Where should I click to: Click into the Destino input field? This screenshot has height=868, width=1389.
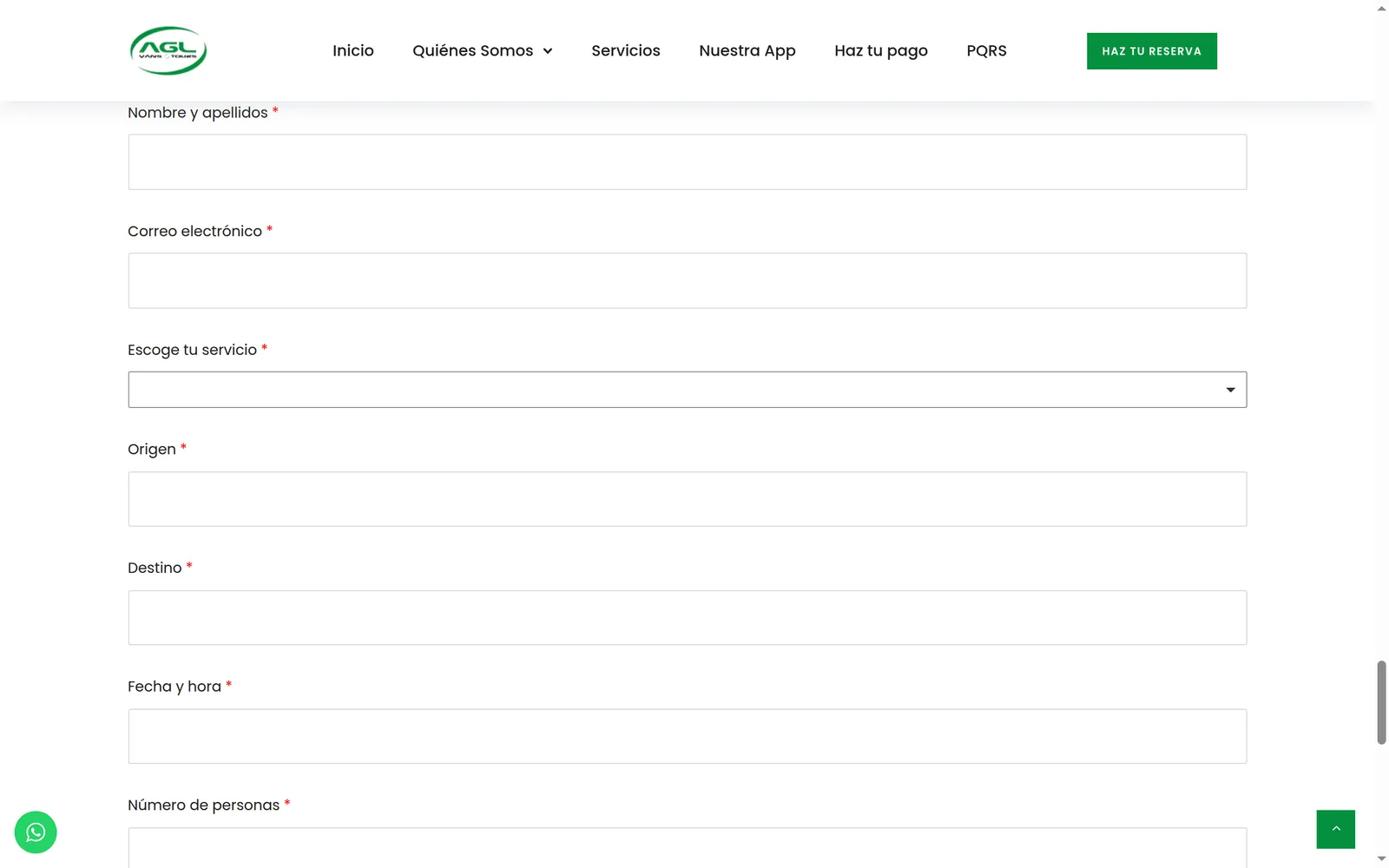[x=688, y=618]
